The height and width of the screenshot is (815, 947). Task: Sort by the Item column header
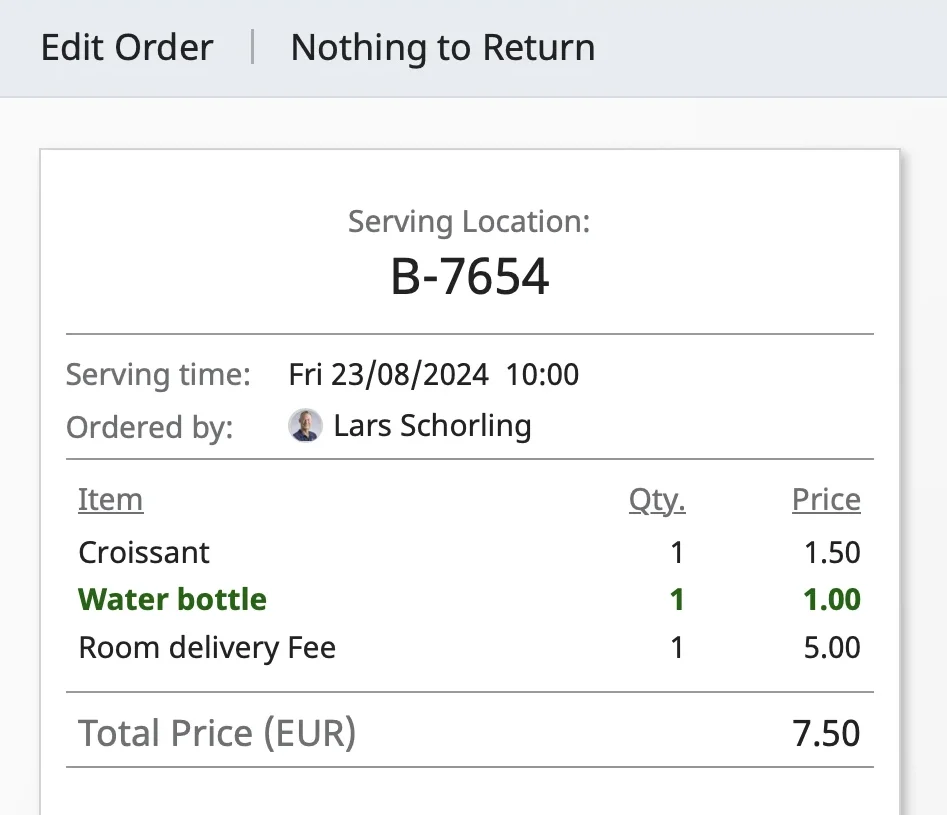point(111,500)
